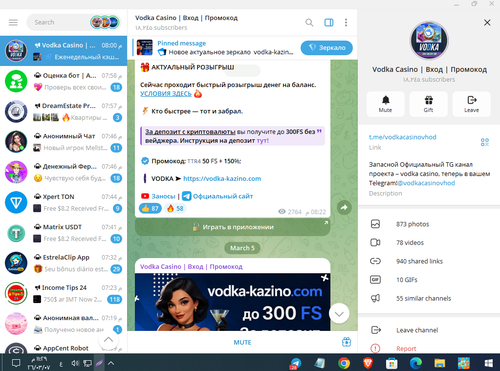This screenshot has height=371, width=500.
Task: Open Vodka Casino chat in list
Action: click(x=63, y=51)
